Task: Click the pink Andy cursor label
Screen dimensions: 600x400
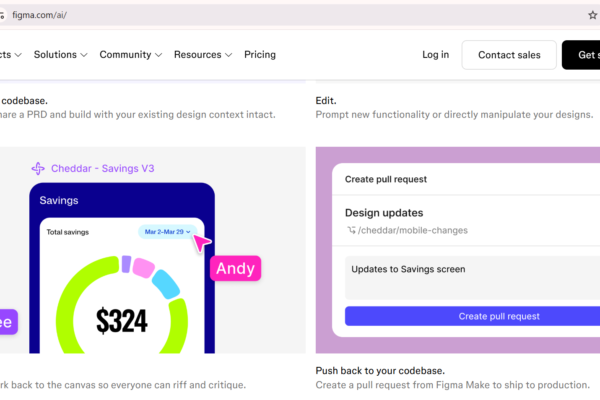Action: click(x=235, y=268)
